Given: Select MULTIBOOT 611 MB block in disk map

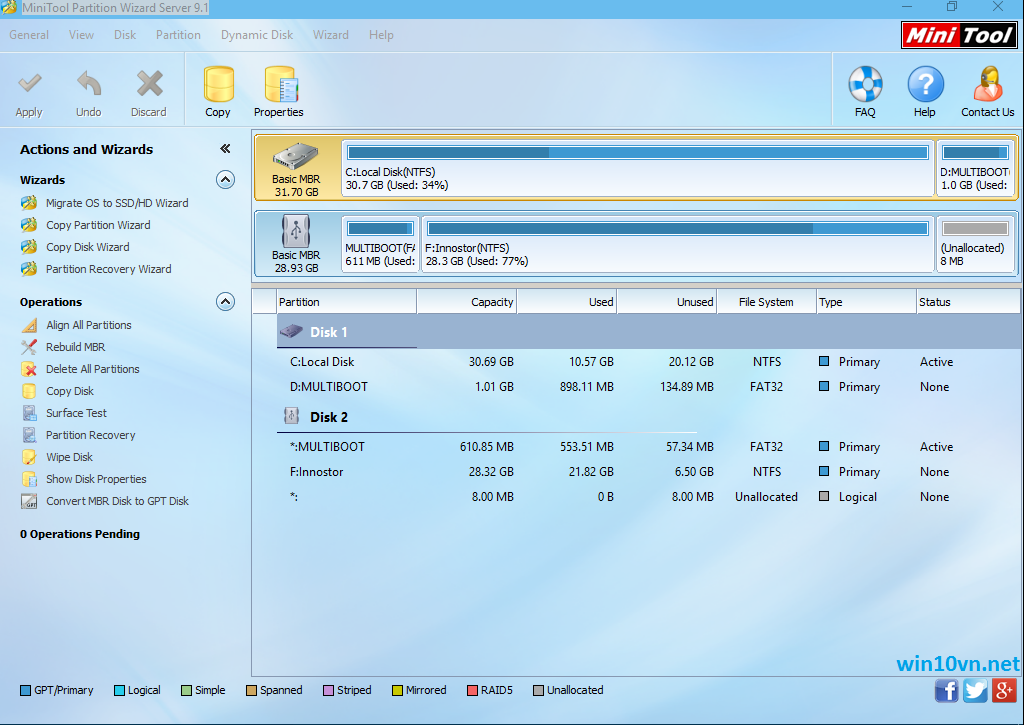Looking at the screenshot, I should click(x=380, y=244).
